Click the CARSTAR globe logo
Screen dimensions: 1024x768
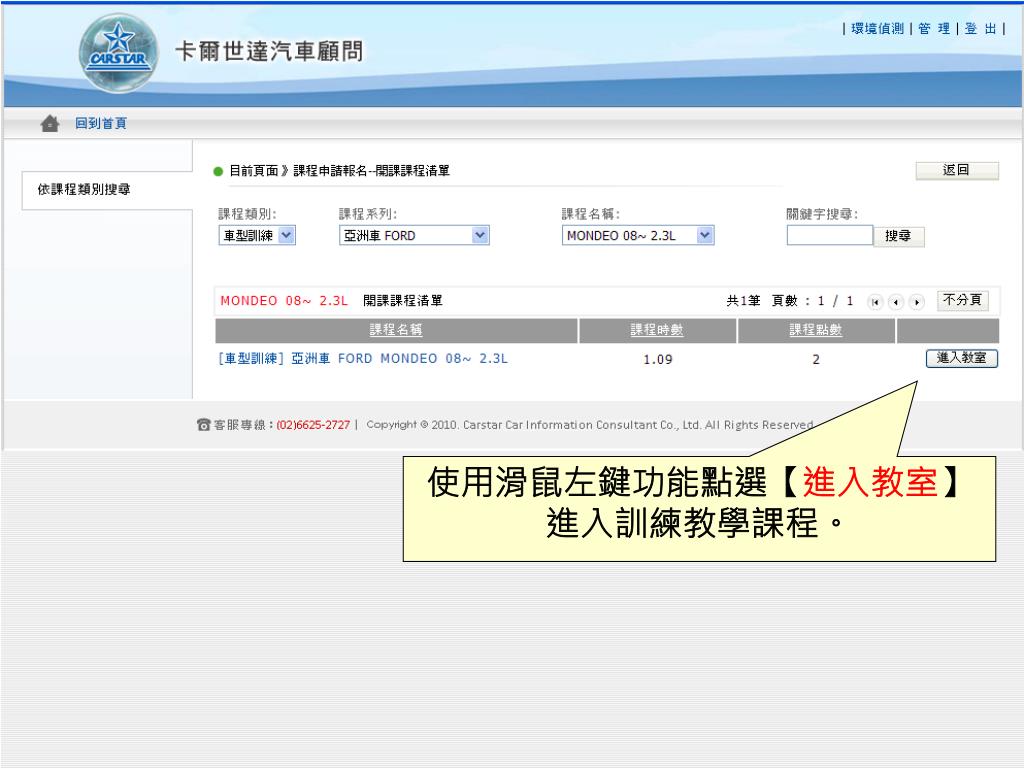(x=118, y=53)
